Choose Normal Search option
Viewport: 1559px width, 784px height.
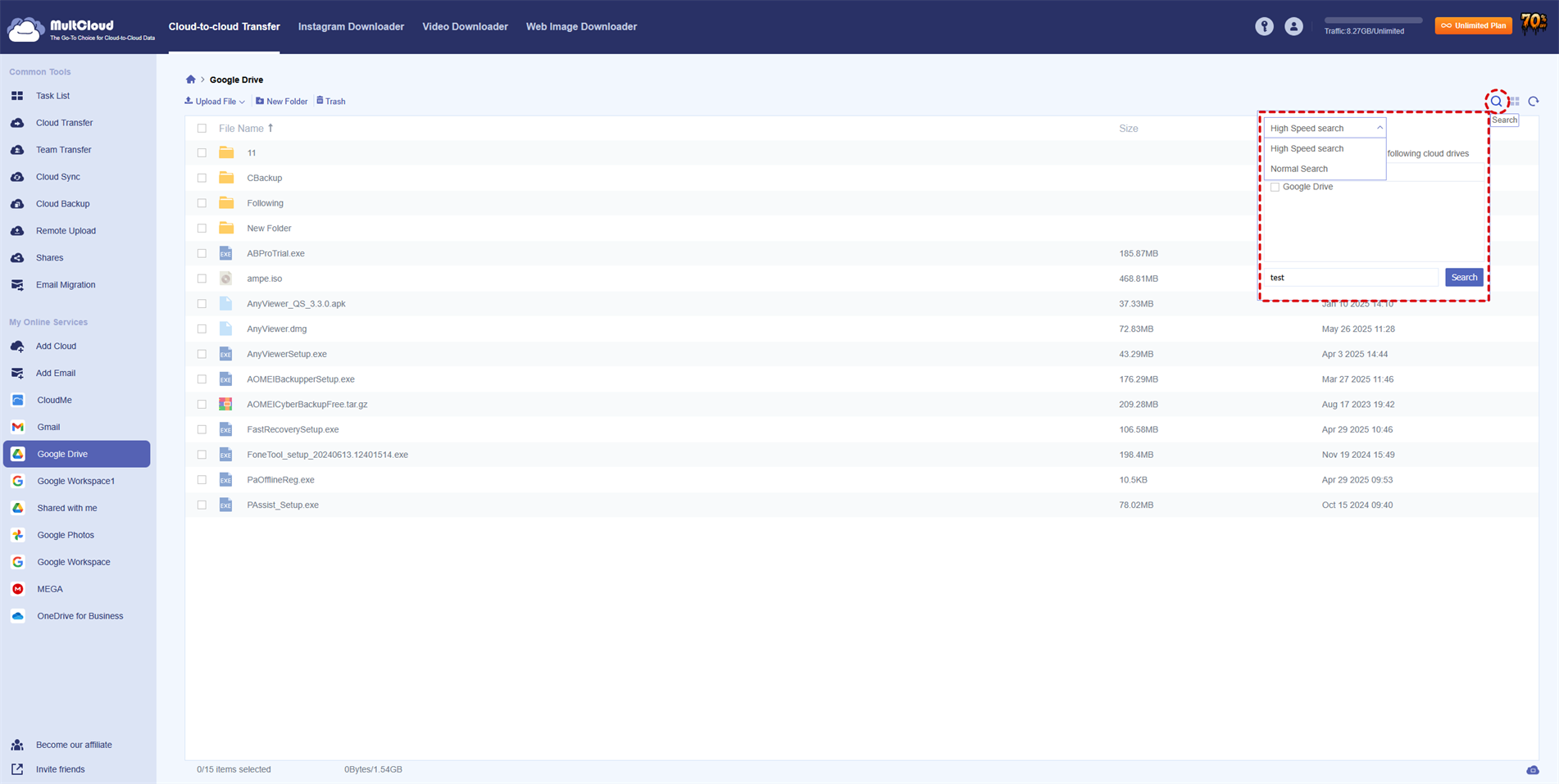point(1325,169)
